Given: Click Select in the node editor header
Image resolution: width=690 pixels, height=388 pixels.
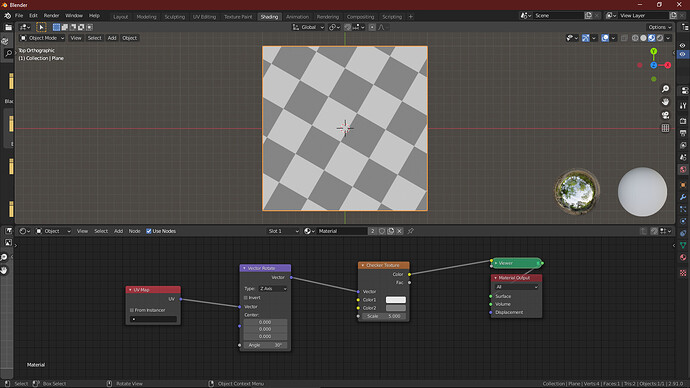Looking at the screenshot, I should pos(101,231).
